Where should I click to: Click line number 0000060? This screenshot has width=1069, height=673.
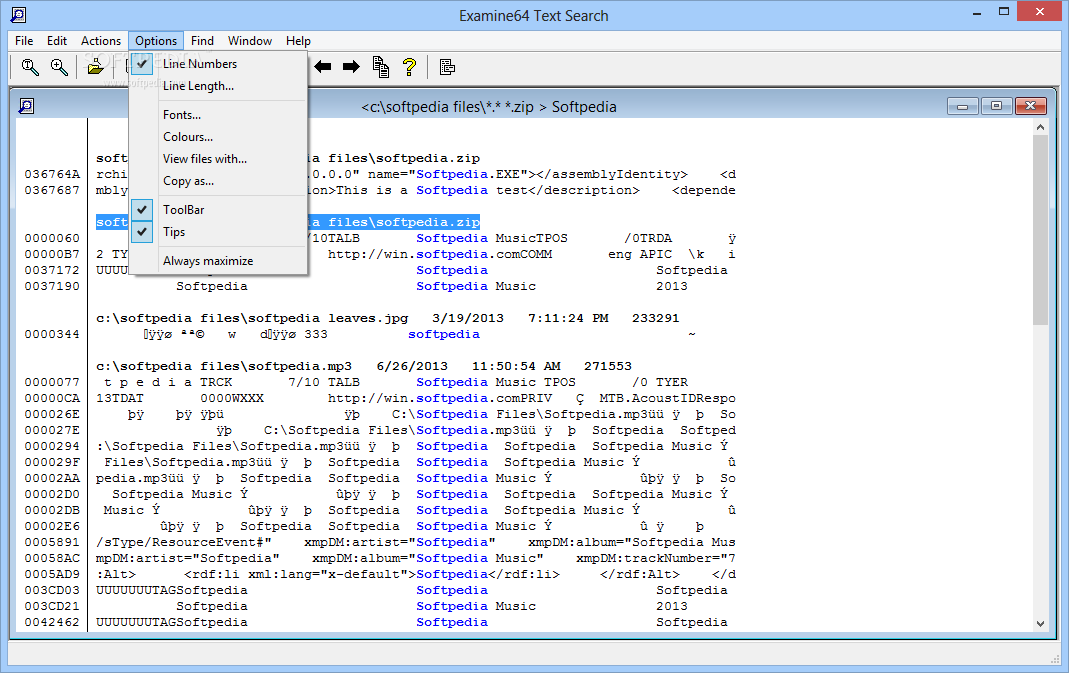click(52, 239)
